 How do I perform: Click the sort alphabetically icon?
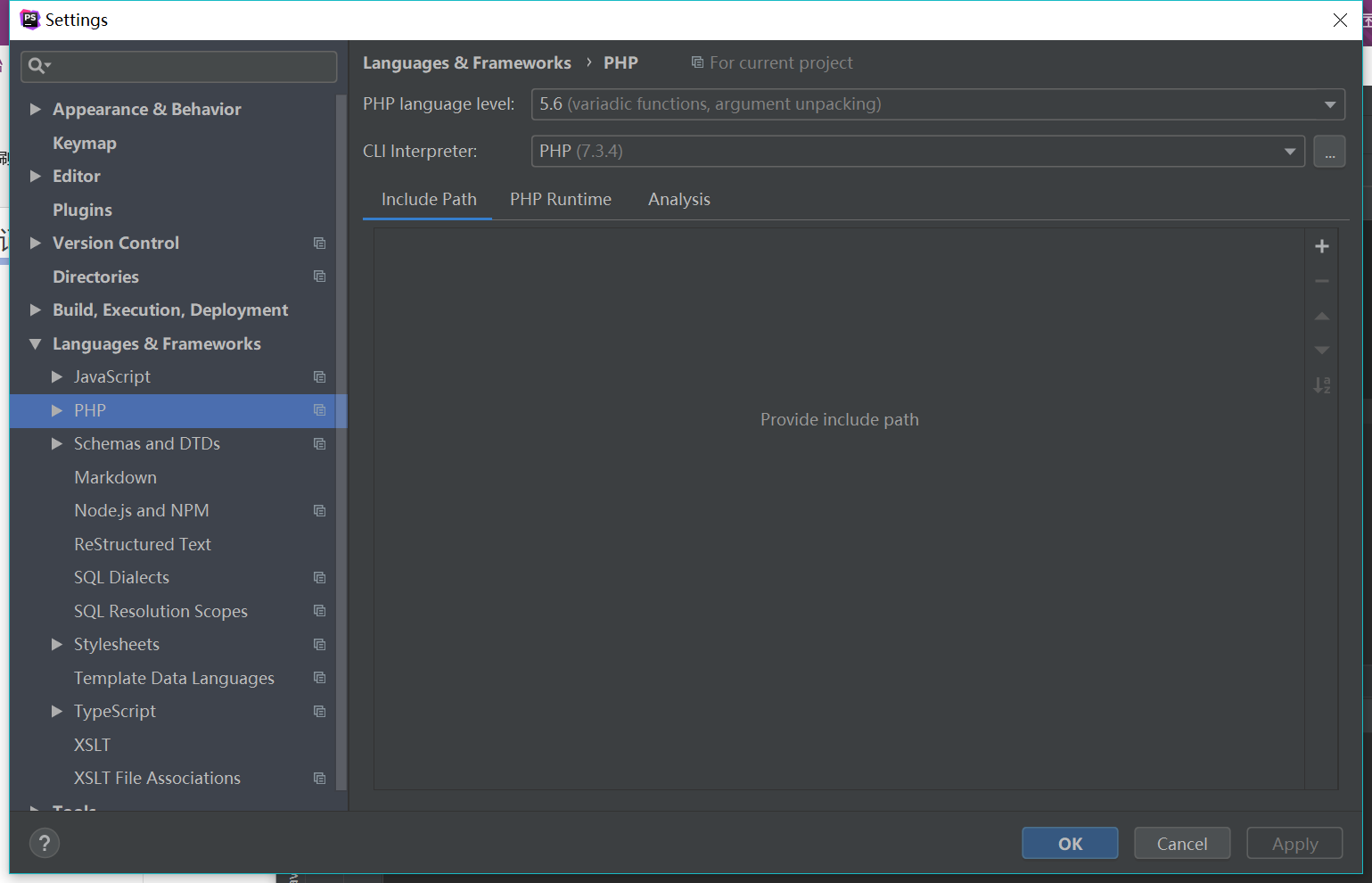1322,385
